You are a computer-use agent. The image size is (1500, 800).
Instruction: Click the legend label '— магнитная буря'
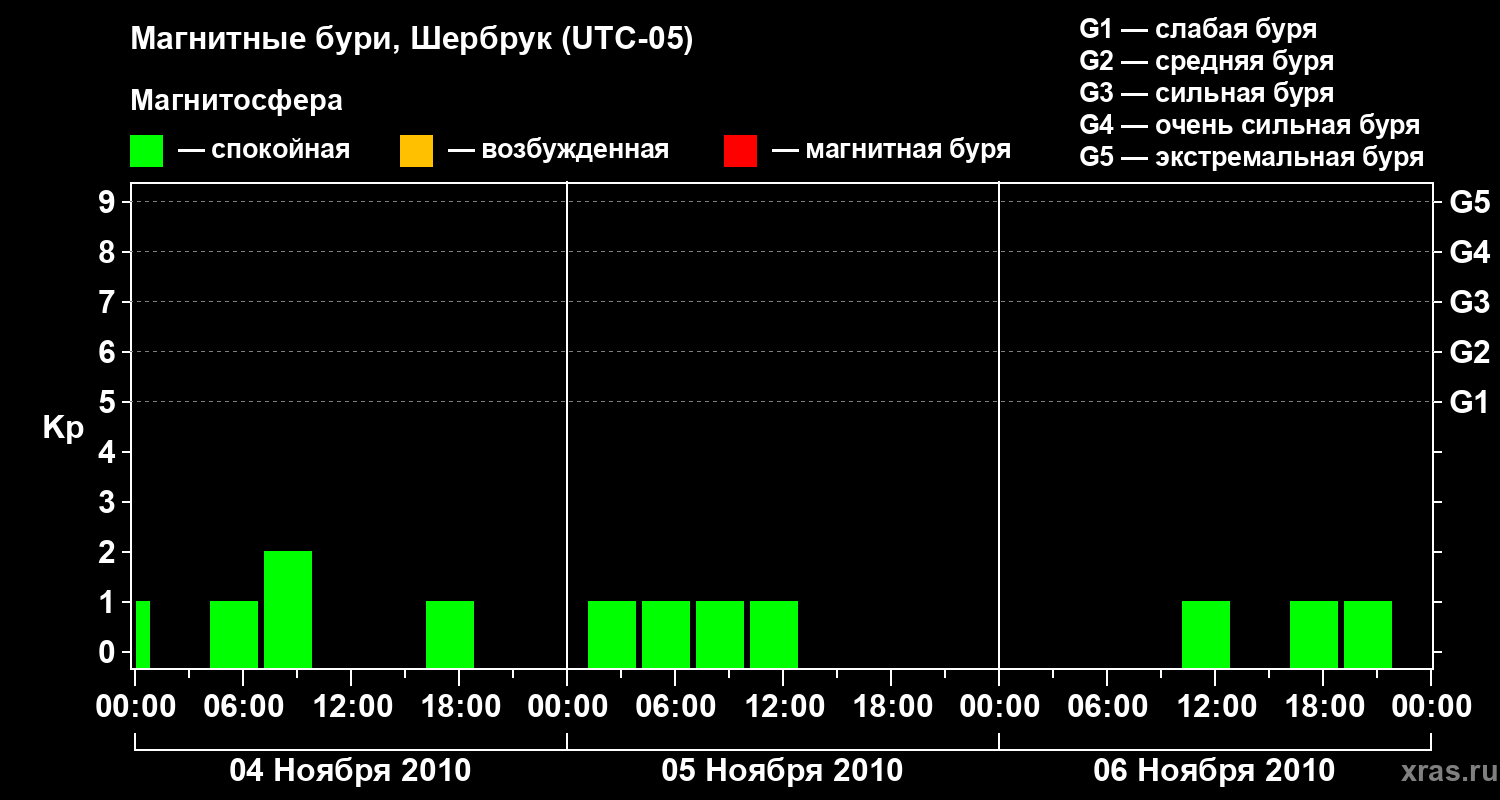click(891, 150)
